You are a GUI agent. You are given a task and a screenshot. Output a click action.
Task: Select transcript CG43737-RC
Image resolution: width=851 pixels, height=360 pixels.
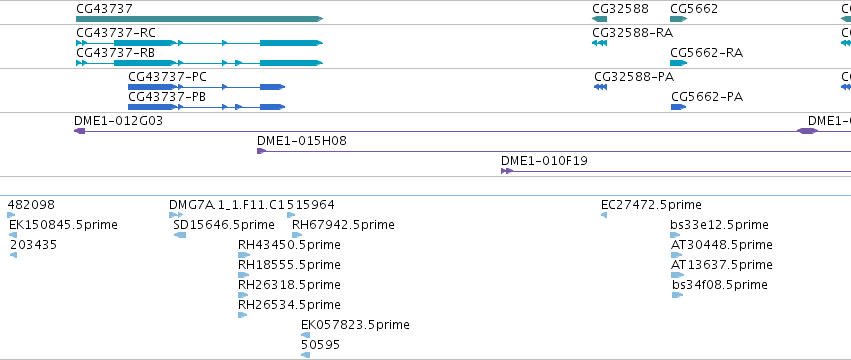tap(199, 43)
